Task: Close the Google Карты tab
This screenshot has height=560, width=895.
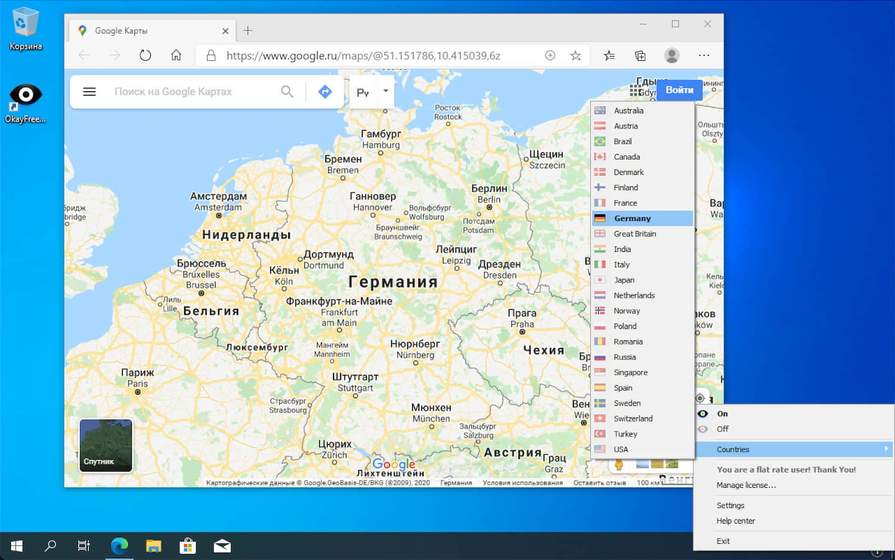Action: [x=225, y=31]
